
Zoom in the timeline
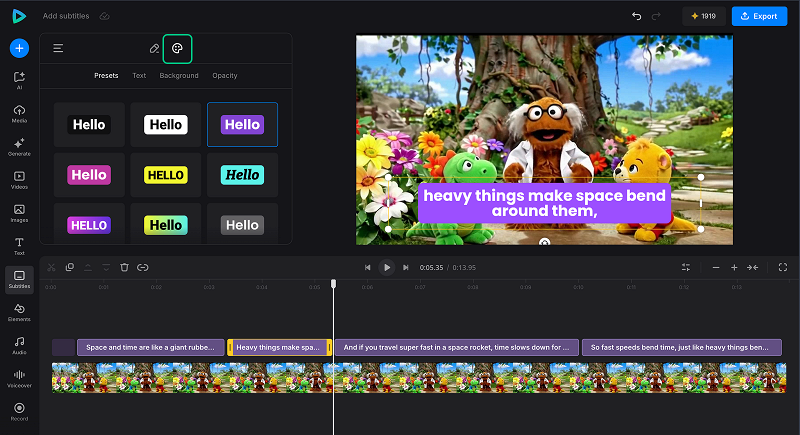[734, 267]
